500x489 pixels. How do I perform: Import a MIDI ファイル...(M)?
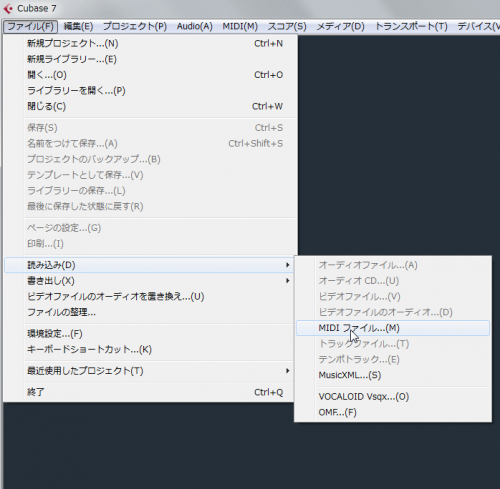[x=393, y=328]
